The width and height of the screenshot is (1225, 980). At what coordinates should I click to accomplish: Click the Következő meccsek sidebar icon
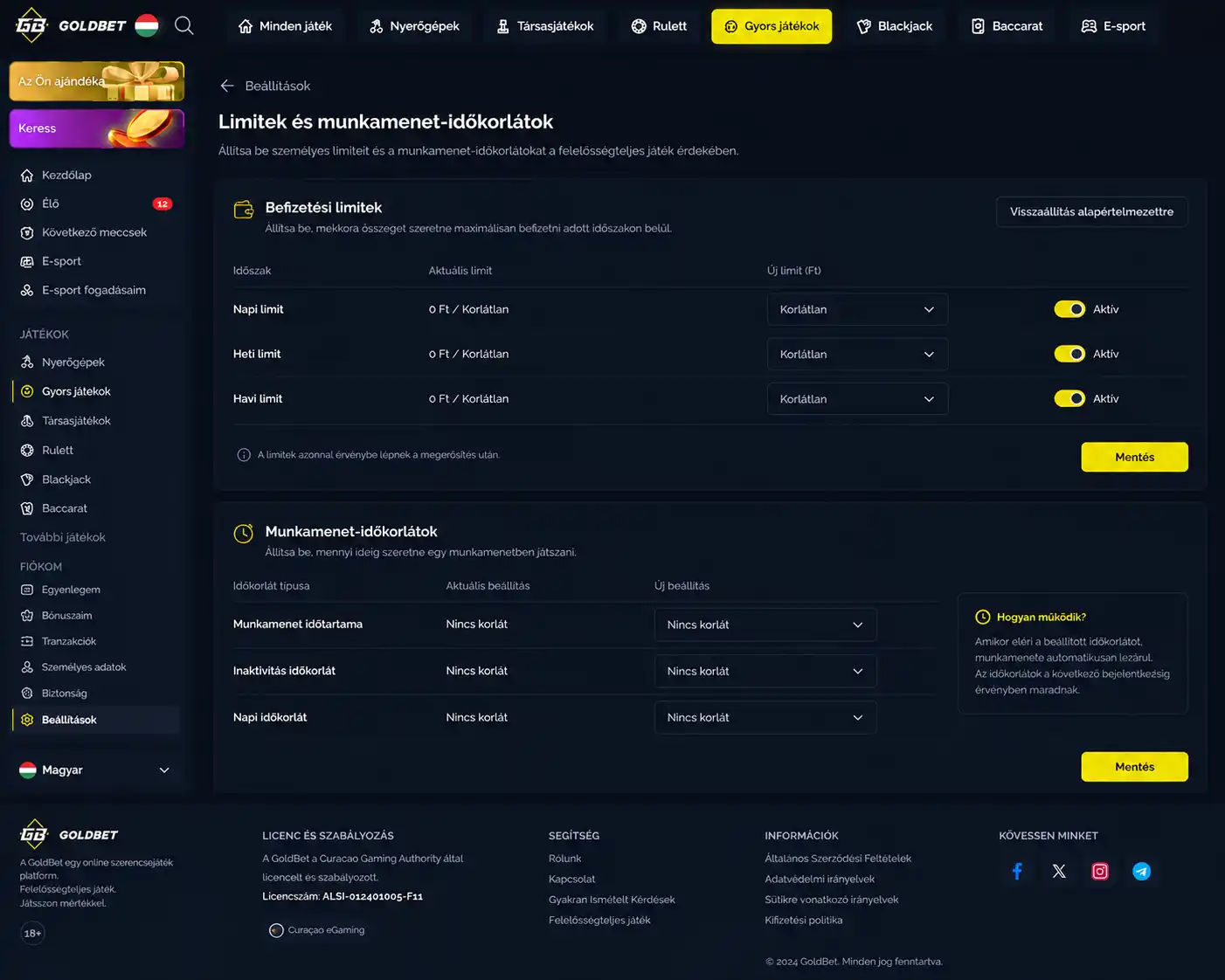tap(27, 232)
